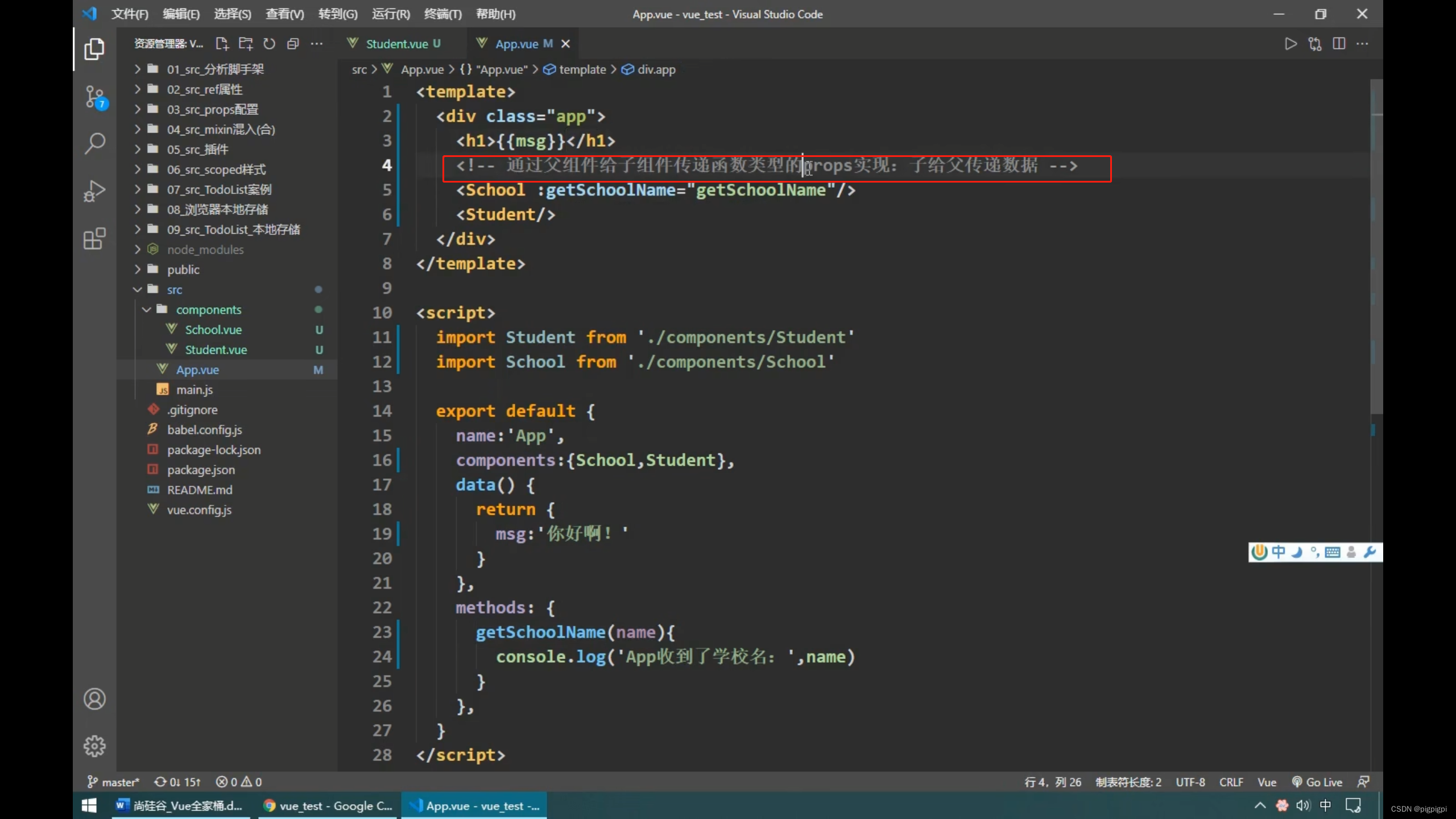
Task: Click the Go Live status bar button
Action: (x=1317, y=782)
